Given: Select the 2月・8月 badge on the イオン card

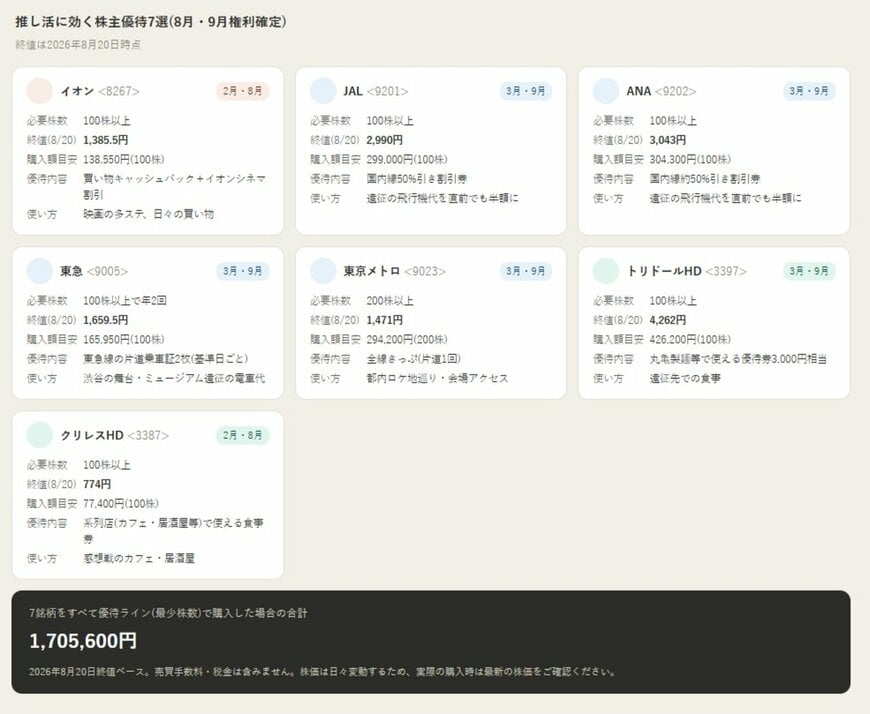Looking at the screenshot, I should pyautogui.click(x=242, y=91).
